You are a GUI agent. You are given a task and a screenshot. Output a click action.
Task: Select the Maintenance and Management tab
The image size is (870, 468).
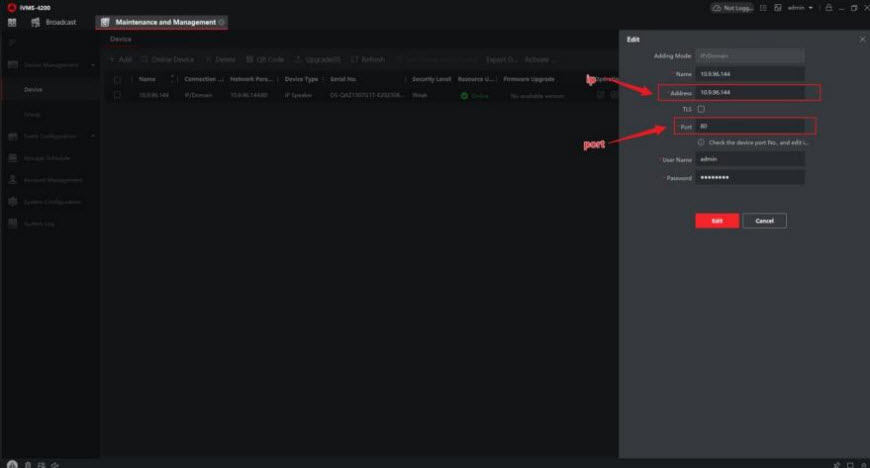[163, 22]
